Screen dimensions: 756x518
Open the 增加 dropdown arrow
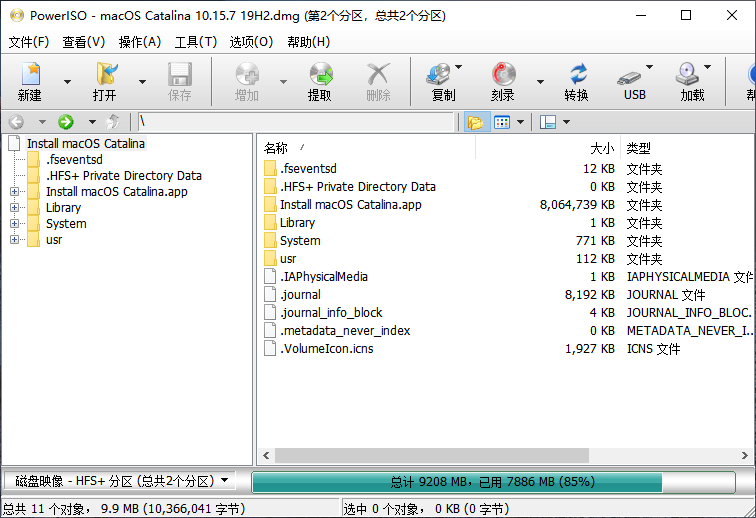(284, 82)
